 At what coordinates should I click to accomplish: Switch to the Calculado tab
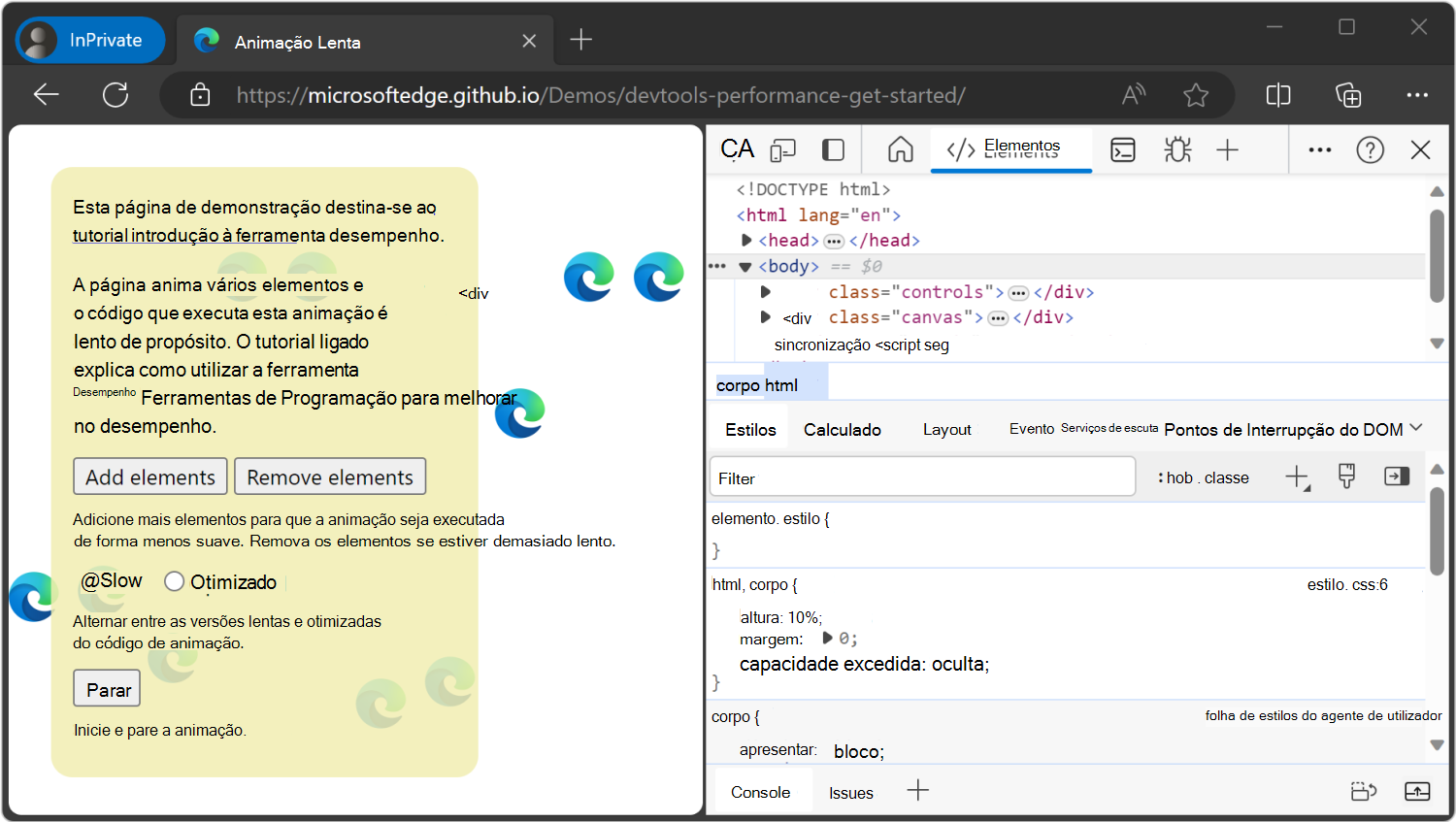click(x=842, y=429)
